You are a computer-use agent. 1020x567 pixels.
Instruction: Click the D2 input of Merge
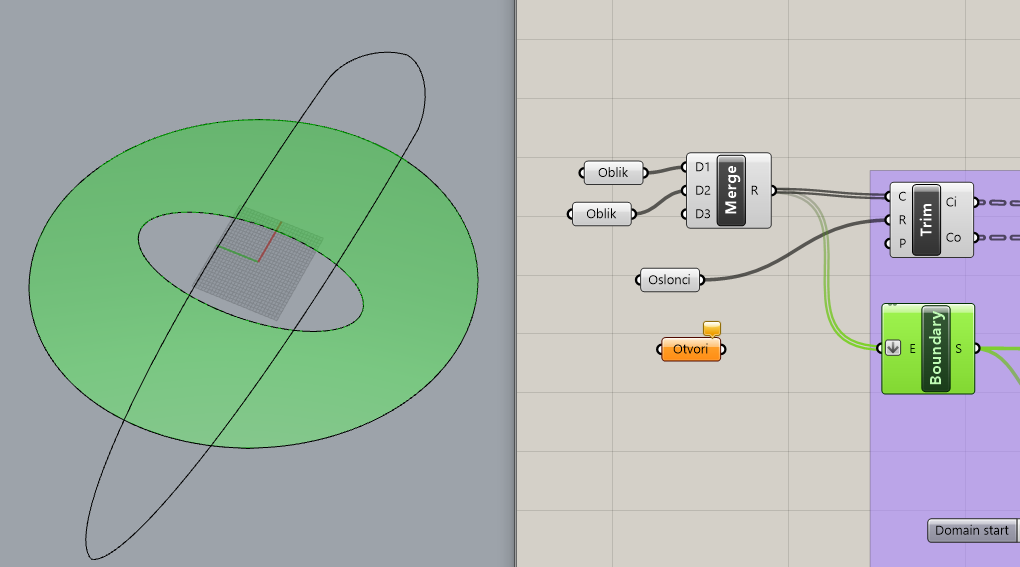pos(702,191)
